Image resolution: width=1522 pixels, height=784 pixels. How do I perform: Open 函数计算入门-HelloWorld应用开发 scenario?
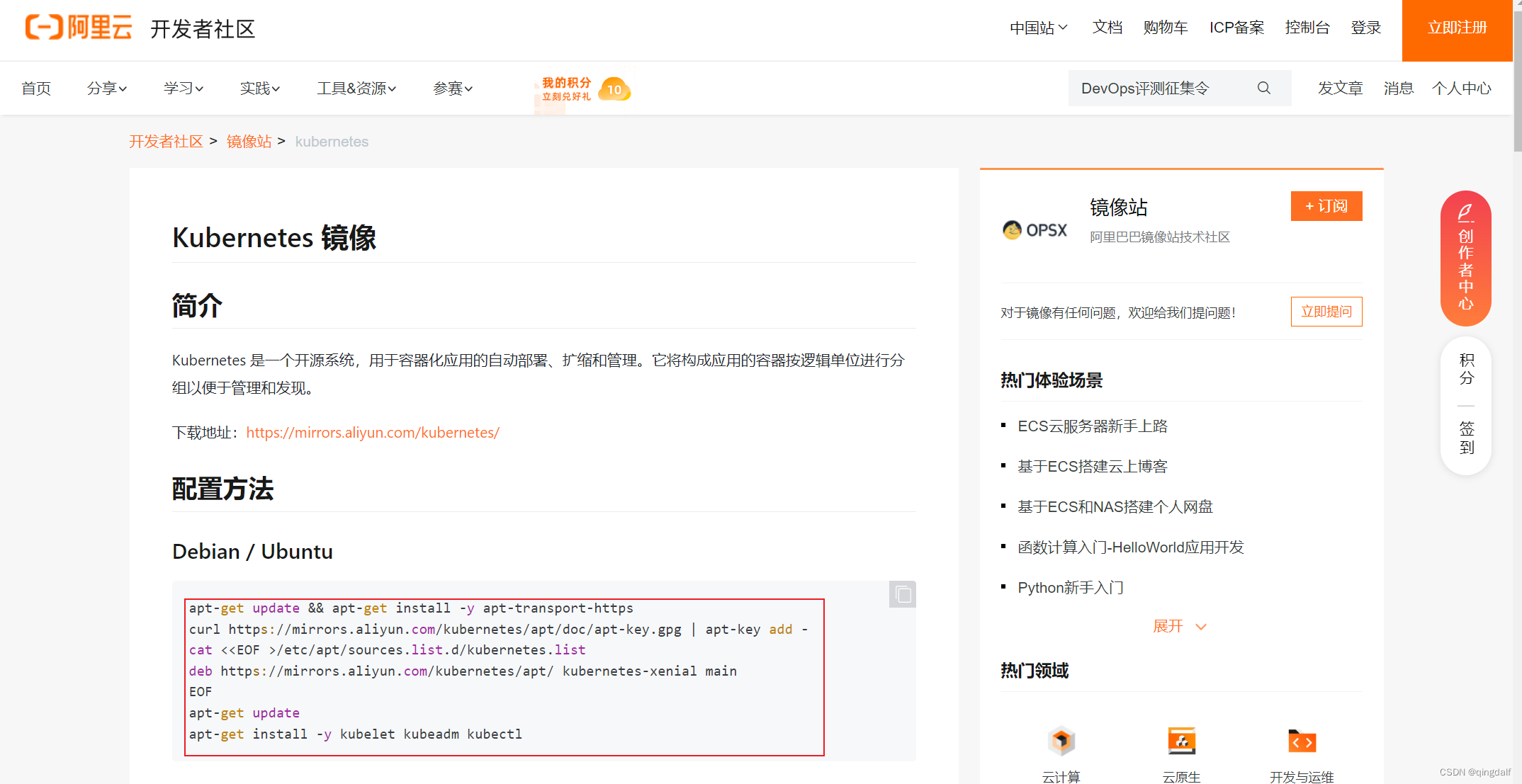(1131, 547)
